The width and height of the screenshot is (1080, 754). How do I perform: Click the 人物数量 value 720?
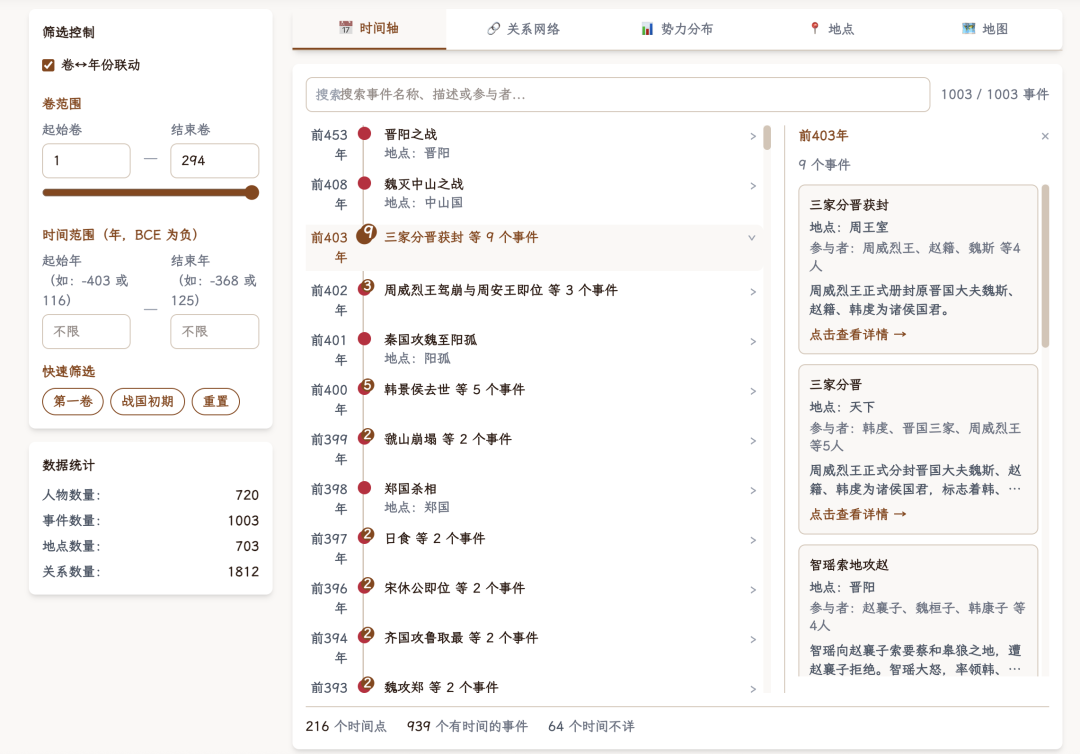[x=247, y=495]
